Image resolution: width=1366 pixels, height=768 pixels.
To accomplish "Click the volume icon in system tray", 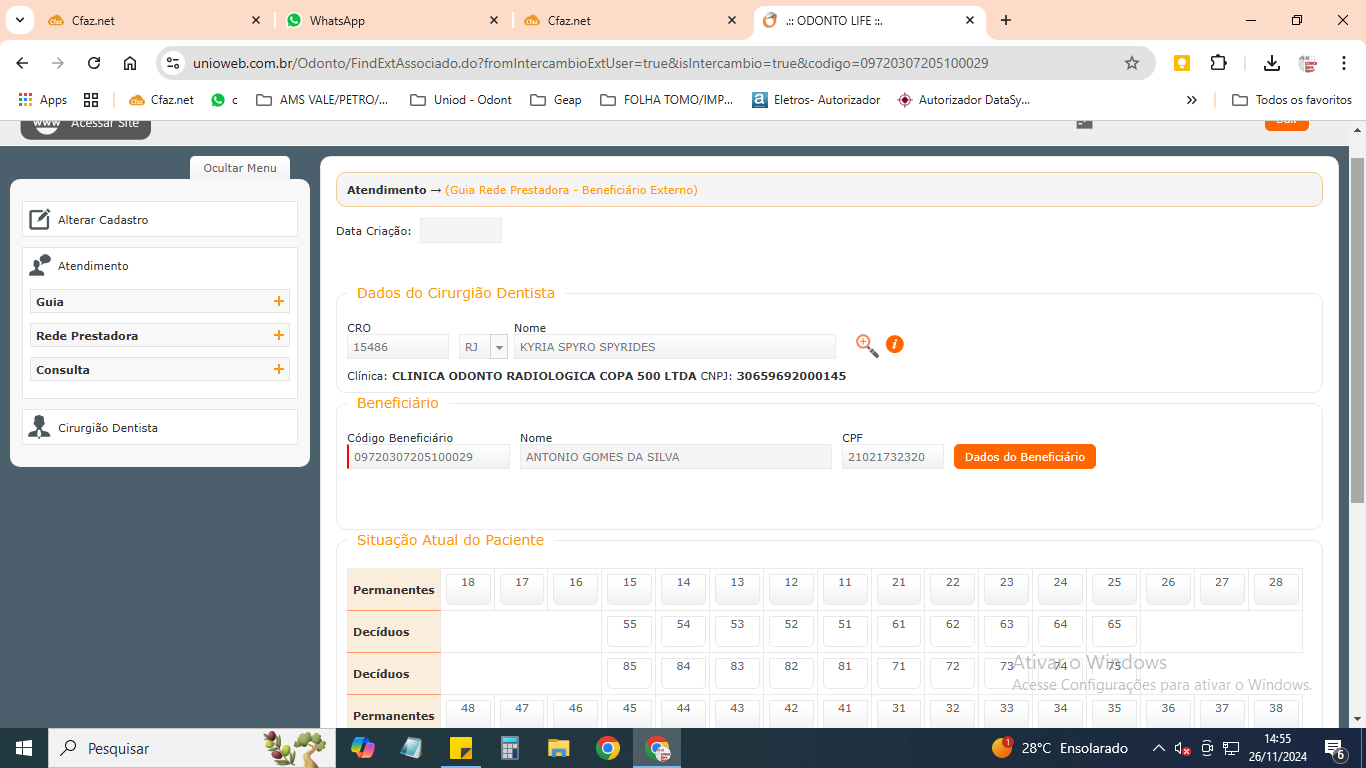I will [1182, 748].
